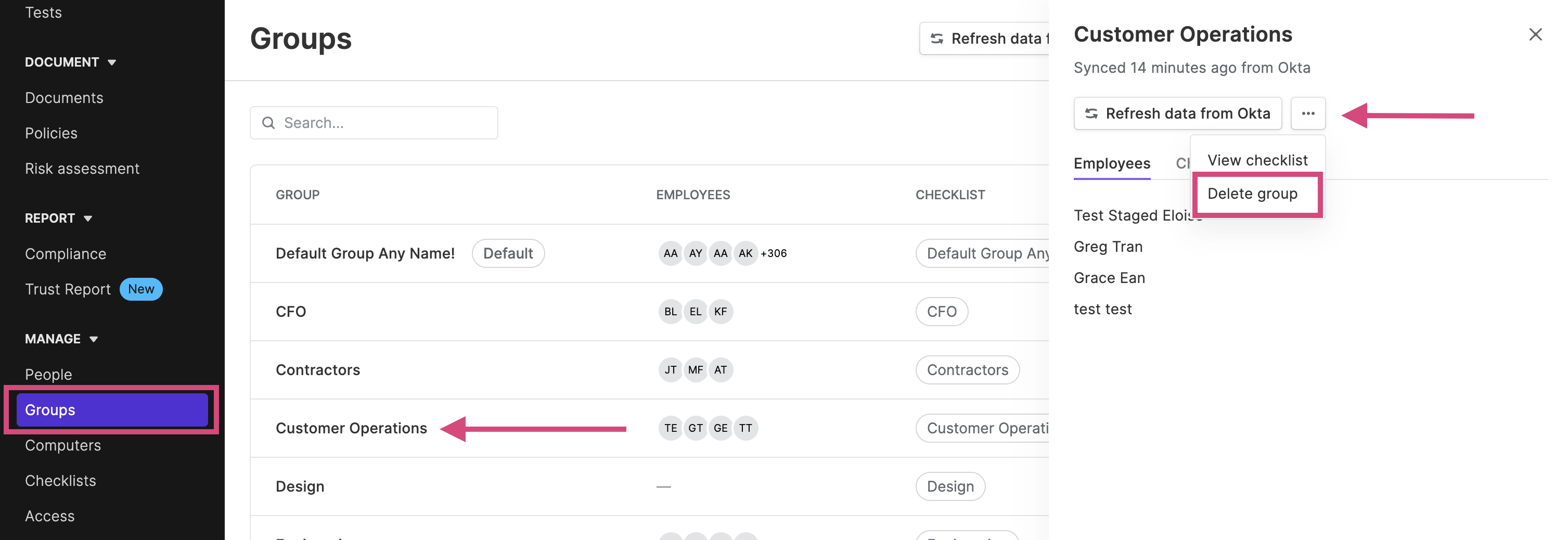This screenshot has height=540, width=1568.
Task: Click the EL avatar in CFO row
Action: pyautogui.click(x=695, y=312)
